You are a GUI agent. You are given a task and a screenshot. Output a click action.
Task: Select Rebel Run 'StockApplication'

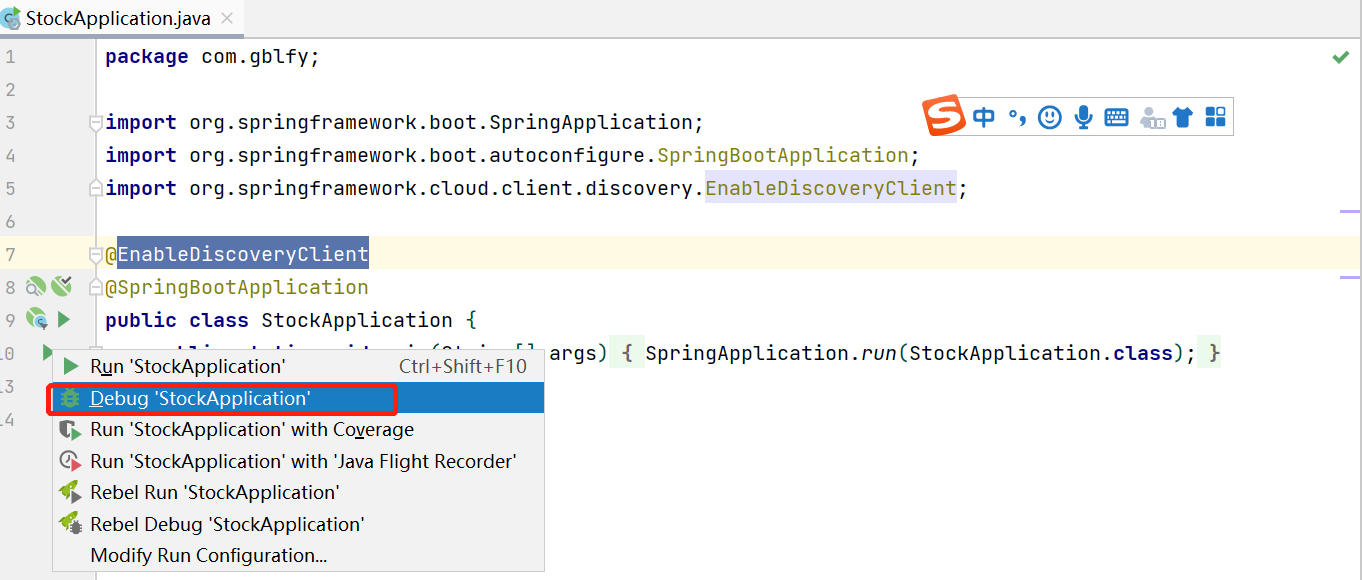coord(298,492)
